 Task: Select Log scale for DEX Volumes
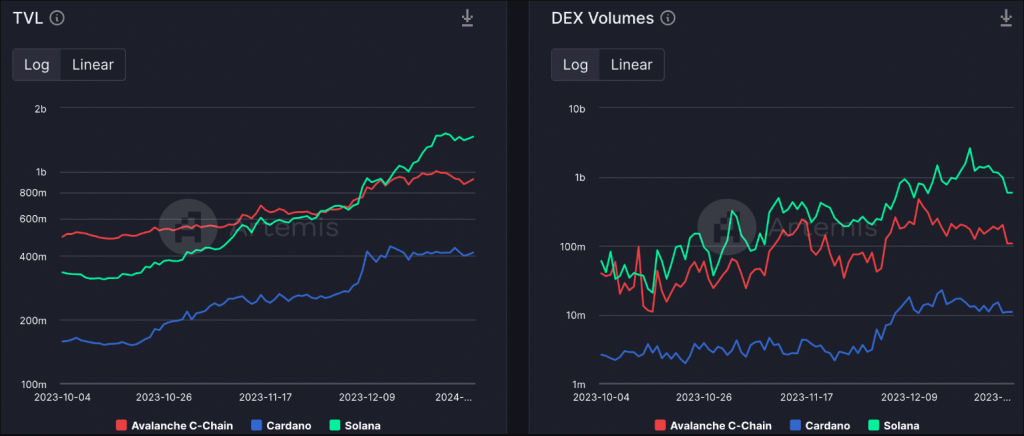(x=576, y=65)
